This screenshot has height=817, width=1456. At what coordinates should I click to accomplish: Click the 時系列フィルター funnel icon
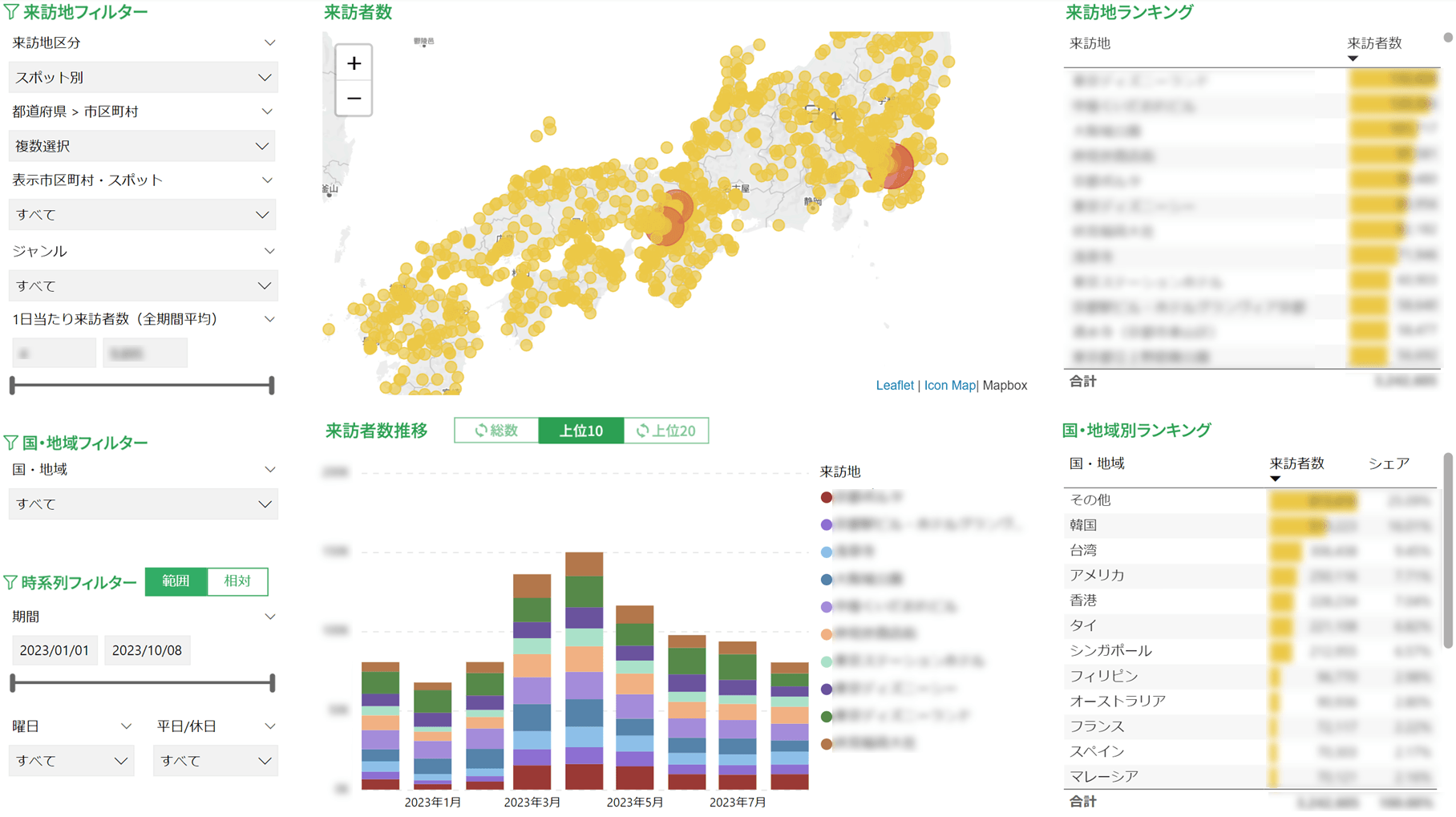[10, 583]
